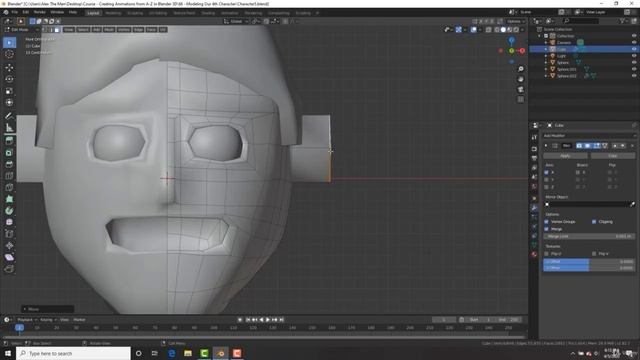This screenshot has width=640, height=360.
Task: Open the Options dropdown in viewport header
Action: coord(516,21)
